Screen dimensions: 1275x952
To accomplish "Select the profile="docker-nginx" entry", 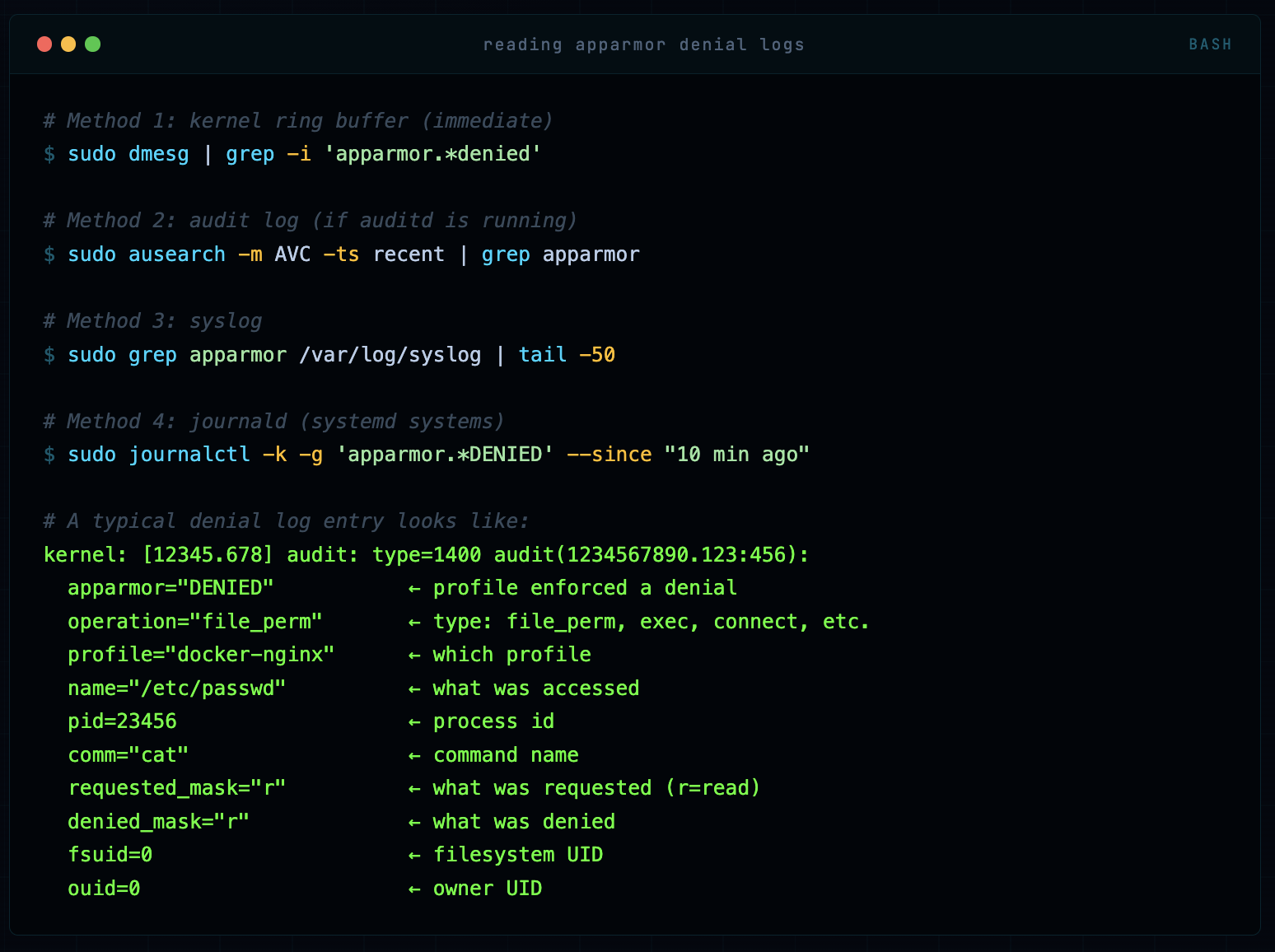I will tap(201, 655).
